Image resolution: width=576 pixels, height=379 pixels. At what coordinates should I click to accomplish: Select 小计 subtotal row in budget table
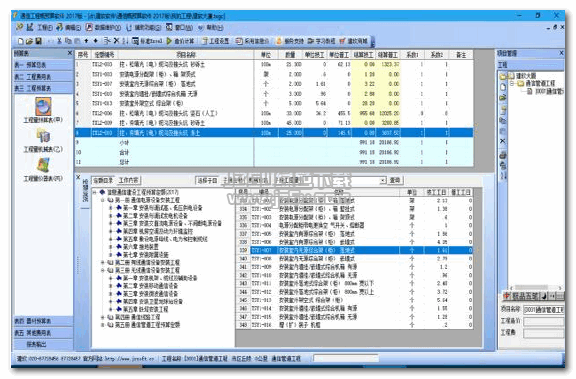(x=274, y=142)
